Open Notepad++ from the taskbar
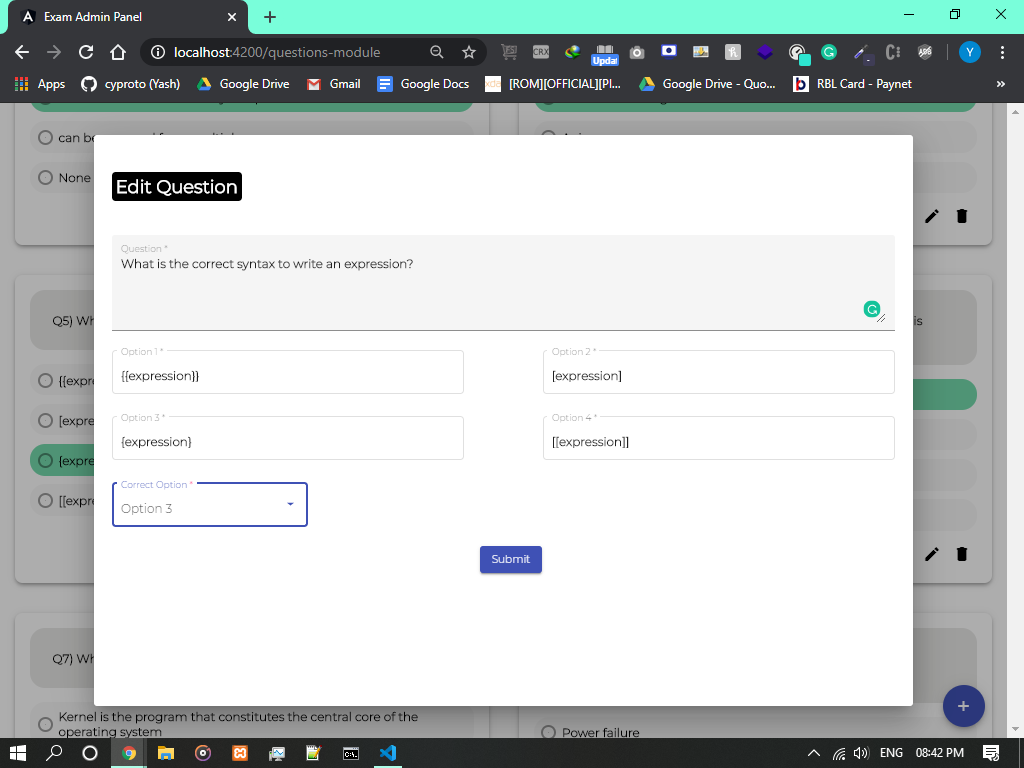The width and height of the screenshot is (1024, 768). point(313,753)
